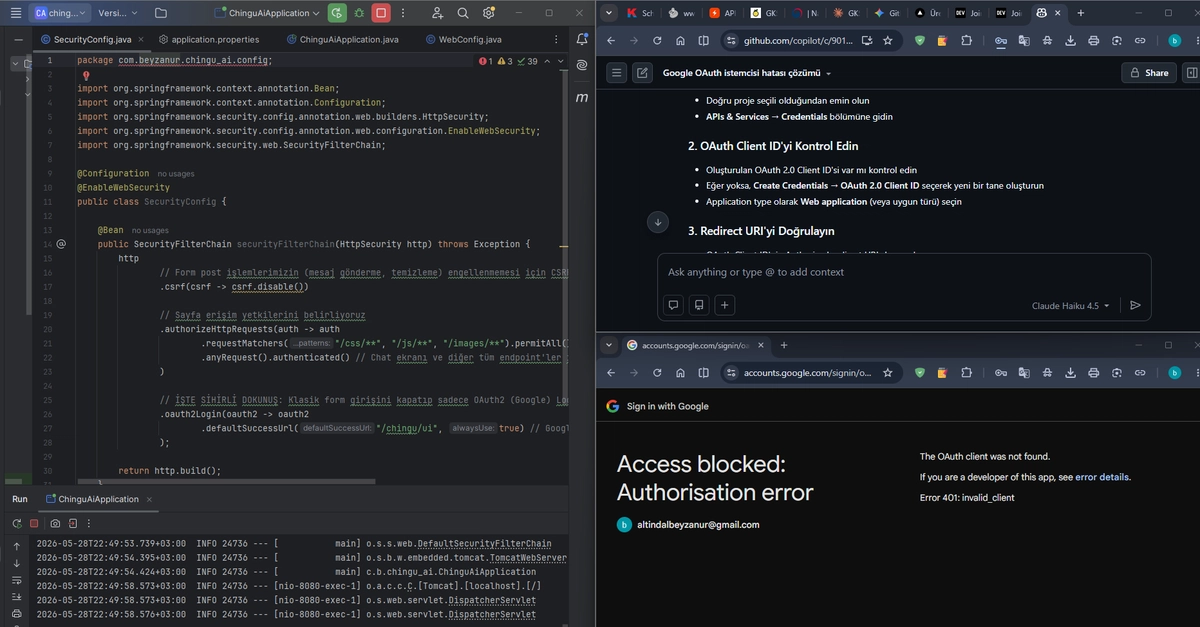
Task: Select the accounts.google.com browser tab
Action: click(x=693, y=345)
